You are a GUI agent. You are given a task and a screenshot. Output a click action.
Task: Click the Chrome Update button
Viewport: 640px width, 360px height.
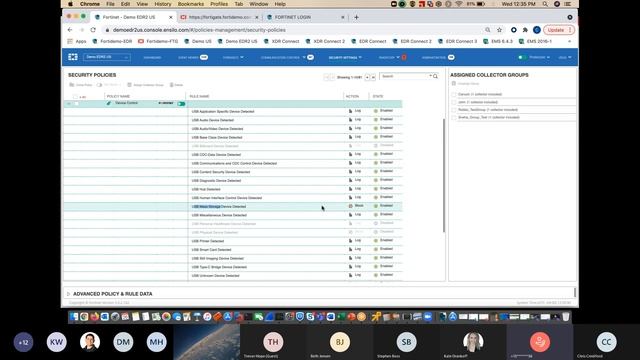tap(559, 30)
